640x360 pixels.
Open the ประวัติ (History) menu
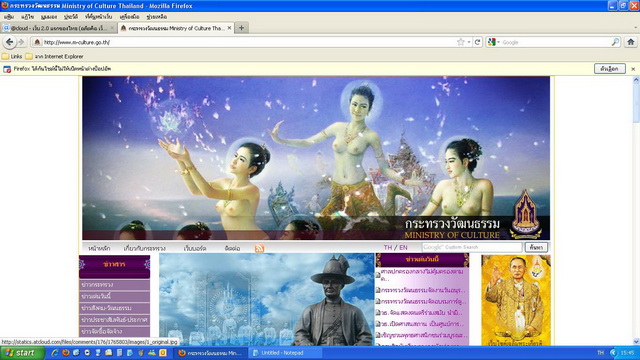point(71,17)
